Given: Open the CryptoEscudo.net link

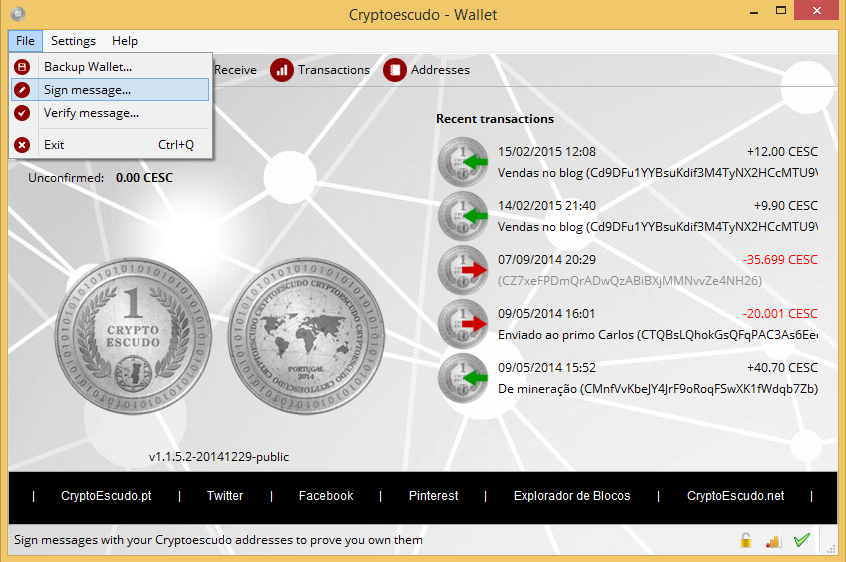Looking at the screenshot, I should coord(735,496).
